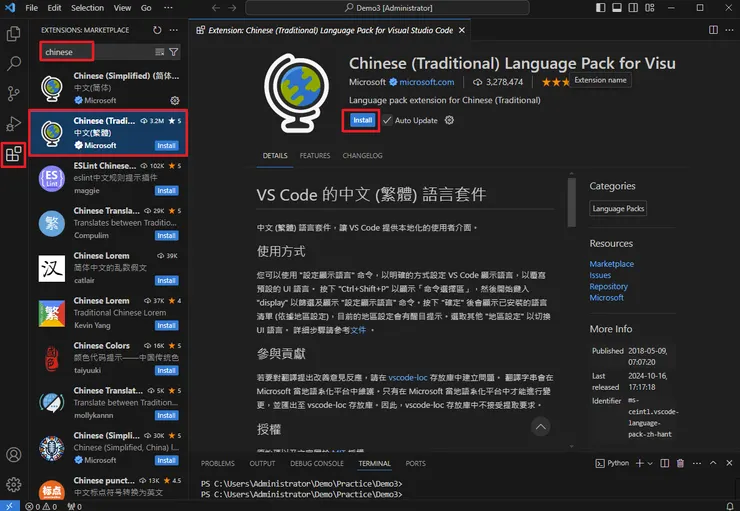Switch to DEBUG CONSOLE panel tab
The image size is (740, 511).
[317, 463]
